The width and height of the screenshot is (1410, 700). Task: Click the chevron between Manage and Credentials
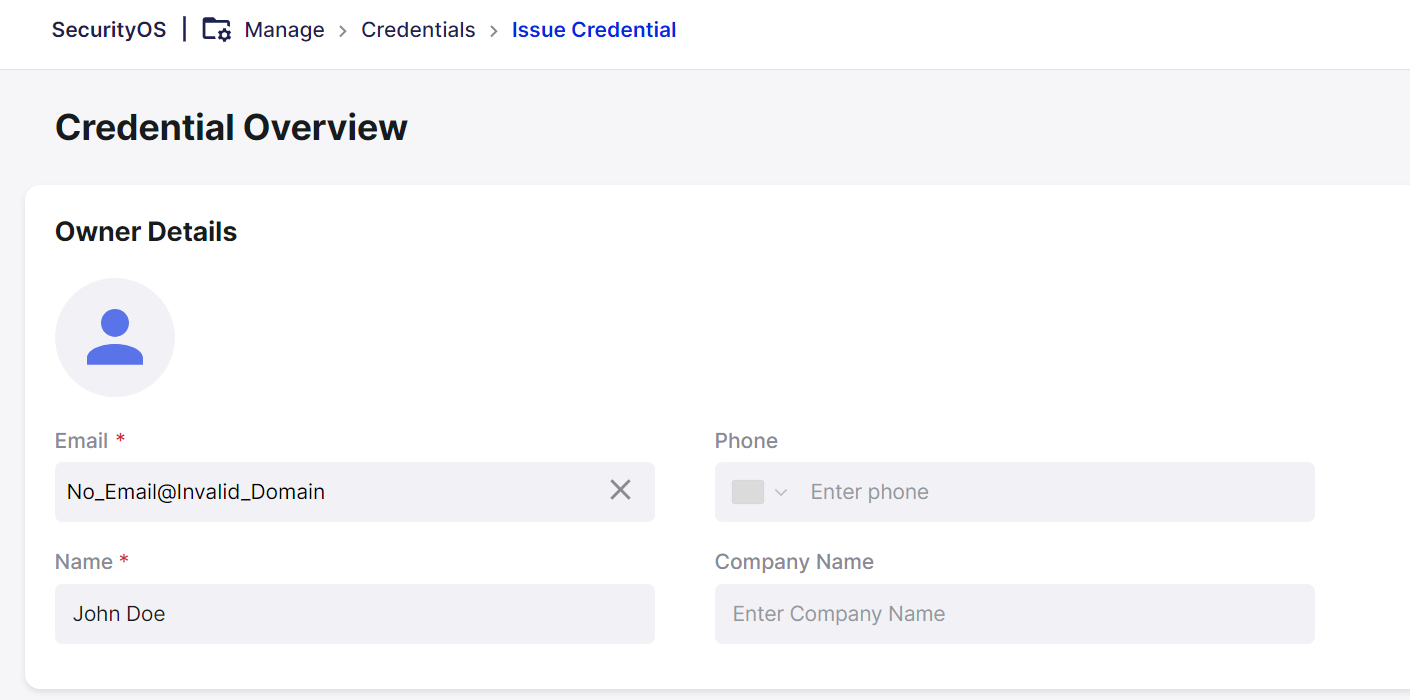[x=343, y=31]
